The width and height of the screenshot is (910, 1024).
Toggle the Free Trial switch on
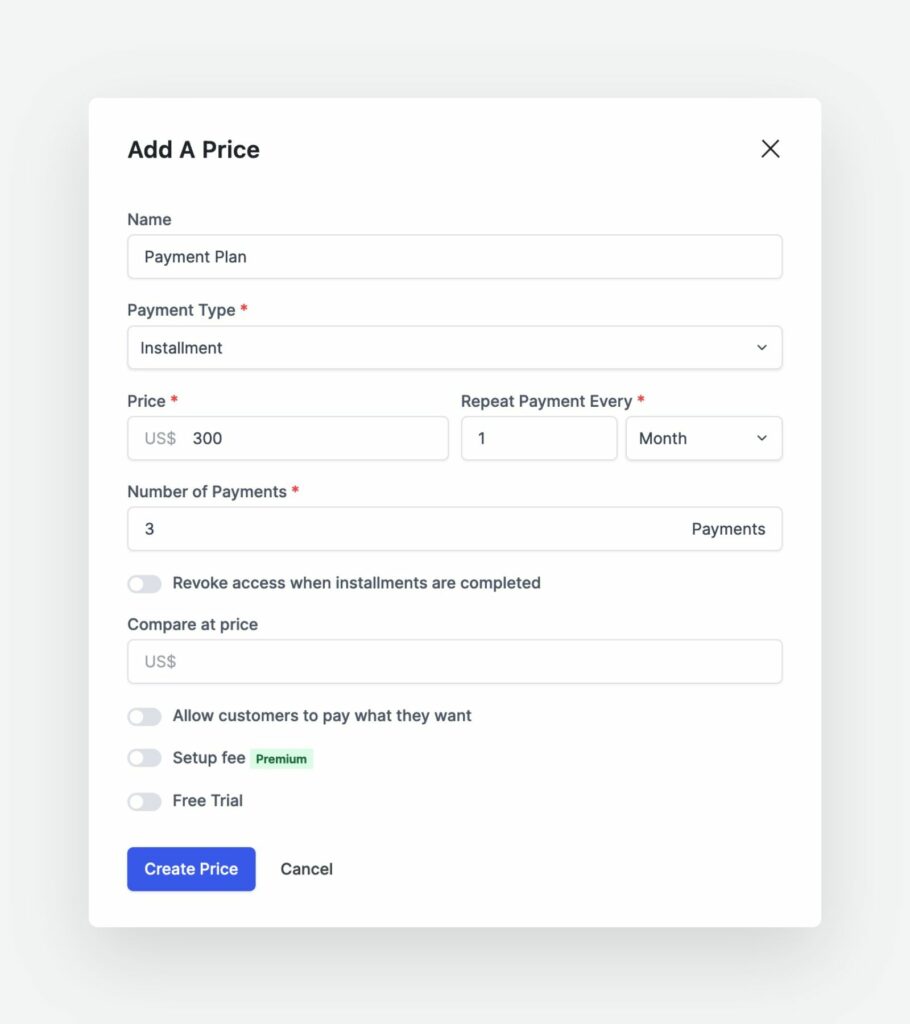[x=144, y=801]
